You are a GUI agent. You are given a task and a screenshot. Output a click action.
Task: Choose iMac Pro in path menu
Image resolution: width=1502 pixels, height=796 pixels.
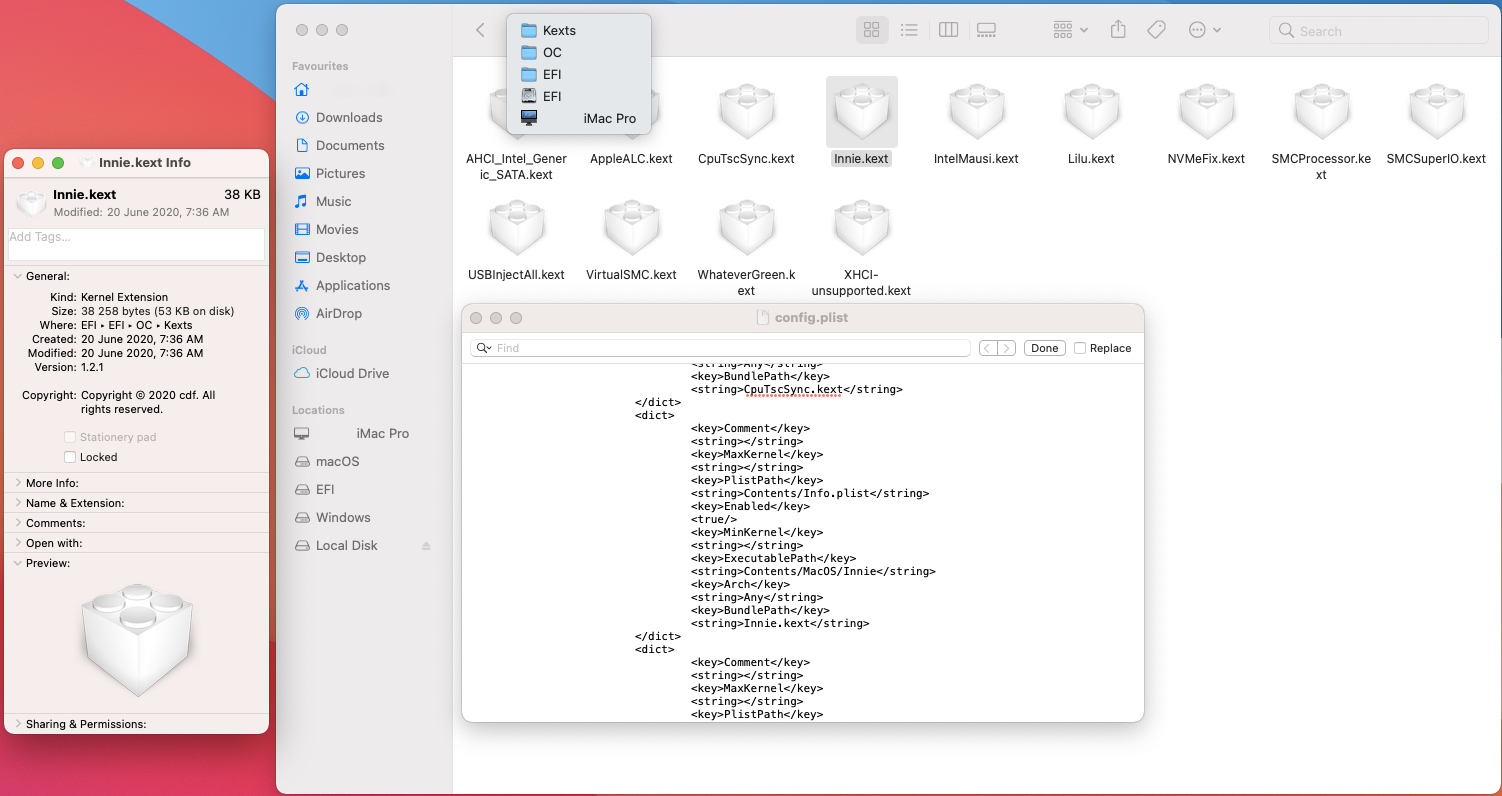point(609,118)
